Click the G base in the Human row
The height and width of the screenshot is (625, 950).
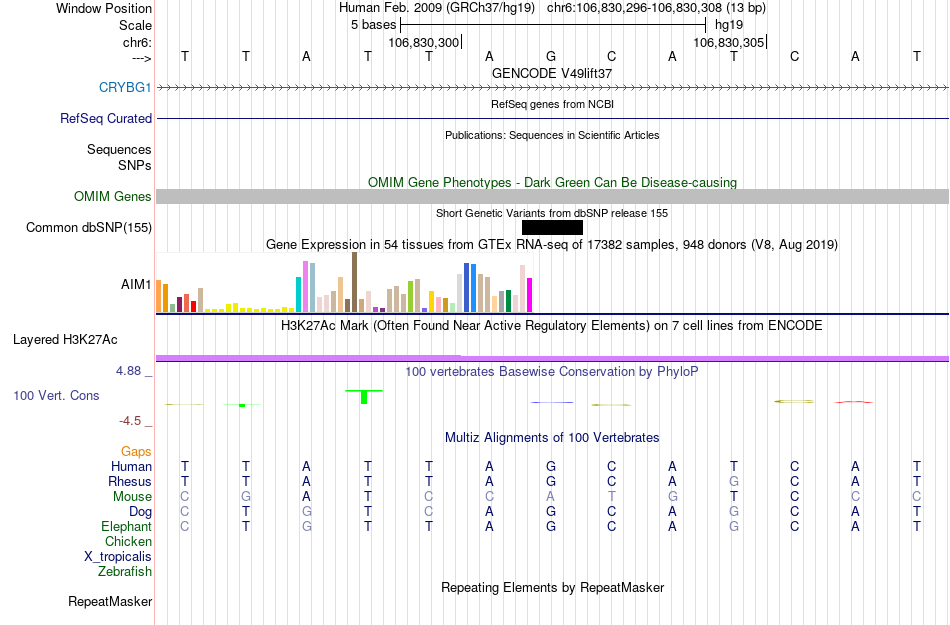551,466
